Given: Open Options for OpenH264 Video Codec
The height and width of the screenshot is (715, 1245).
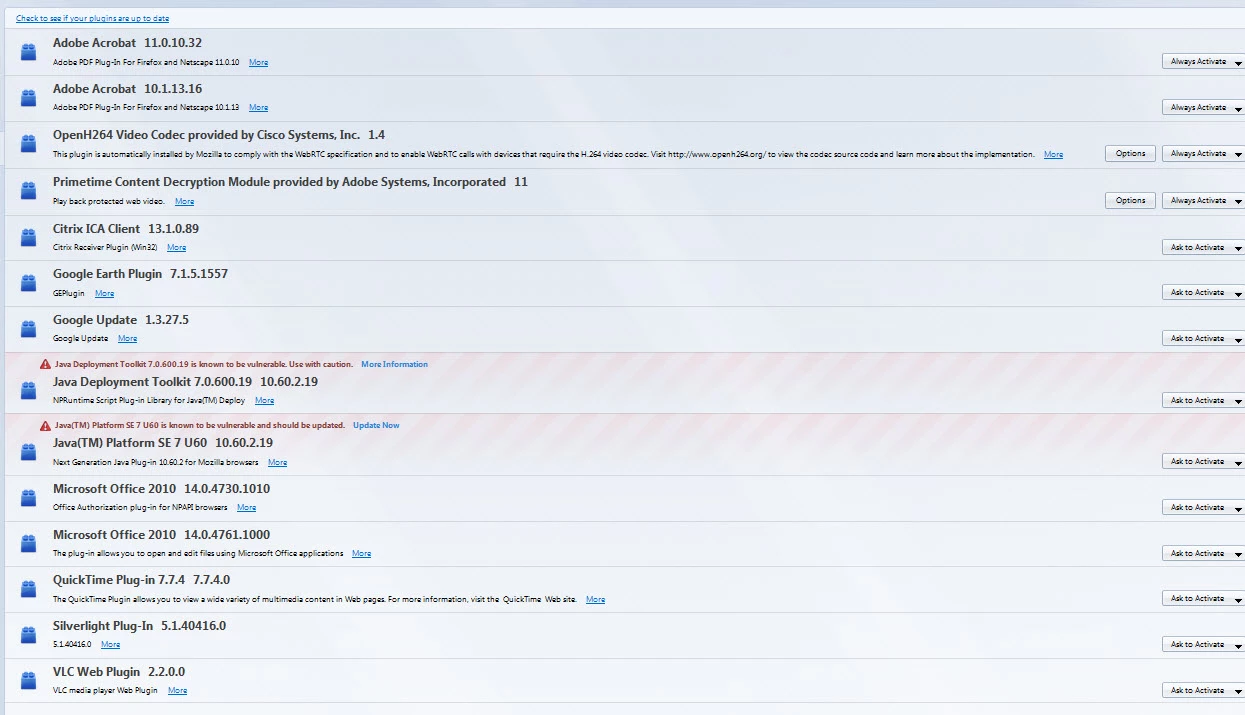Looking at the screenshot, I should pyautogui.click(x=1130, y=153).
